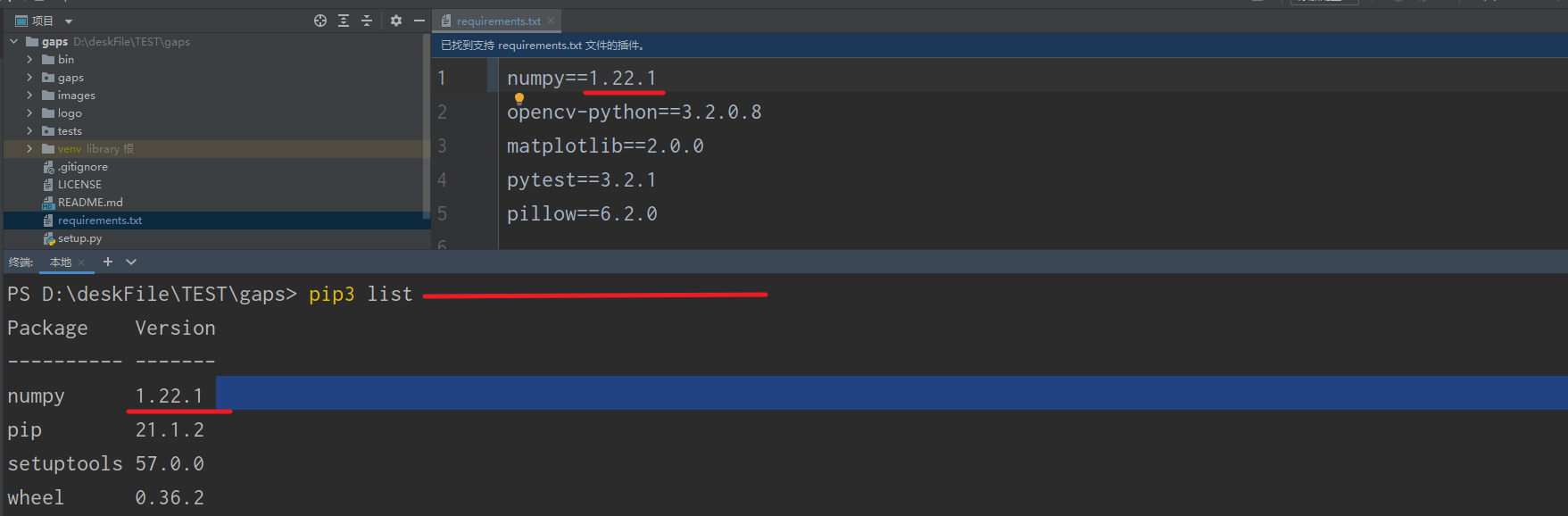Click the images folder icon
1568x516 pixels.
(x=48, y=96)
